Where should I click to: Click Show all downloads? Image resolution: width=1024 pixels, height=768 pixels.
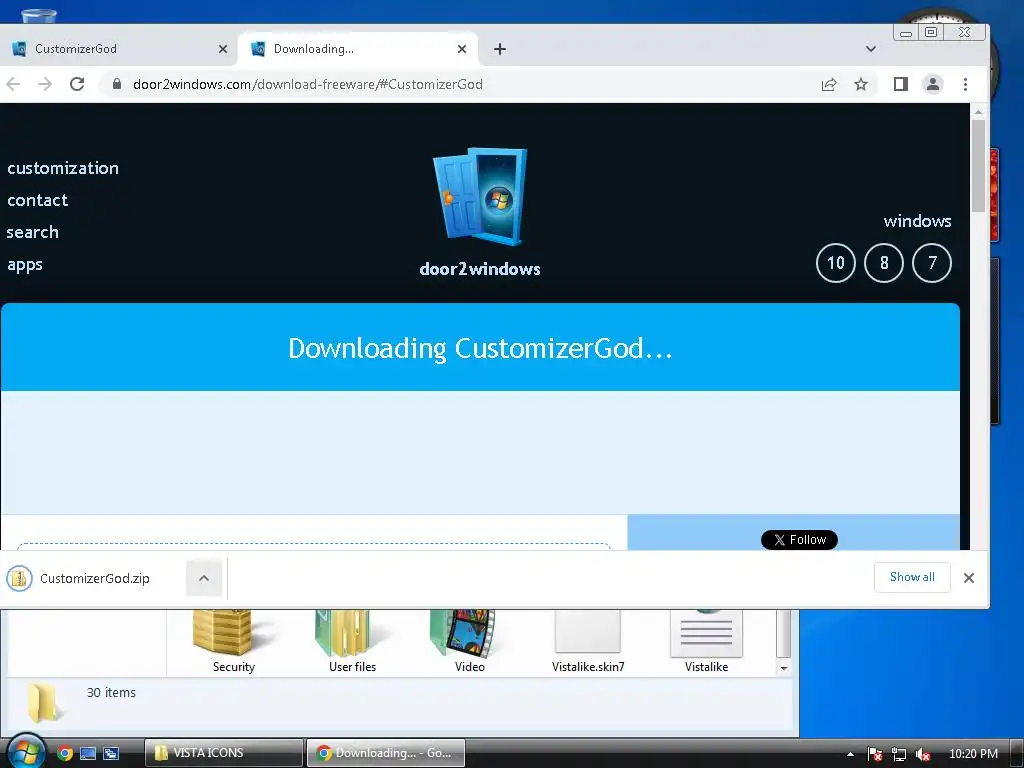pyautogui.click(x=912, y=577)
